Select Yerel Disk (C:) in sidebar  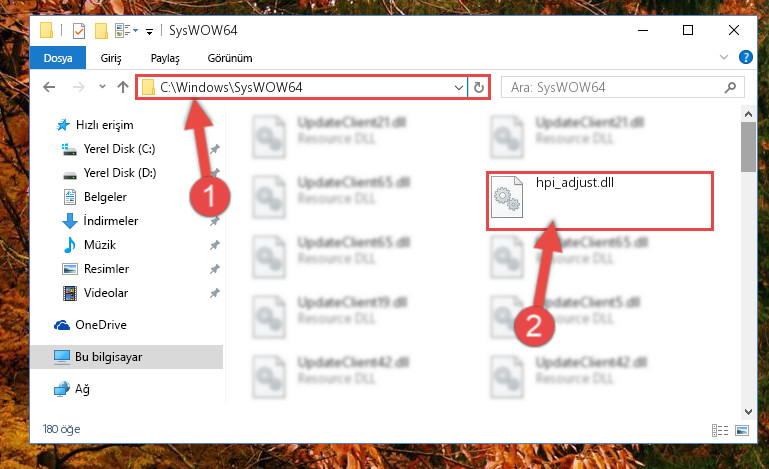click(x=119, y=149)
